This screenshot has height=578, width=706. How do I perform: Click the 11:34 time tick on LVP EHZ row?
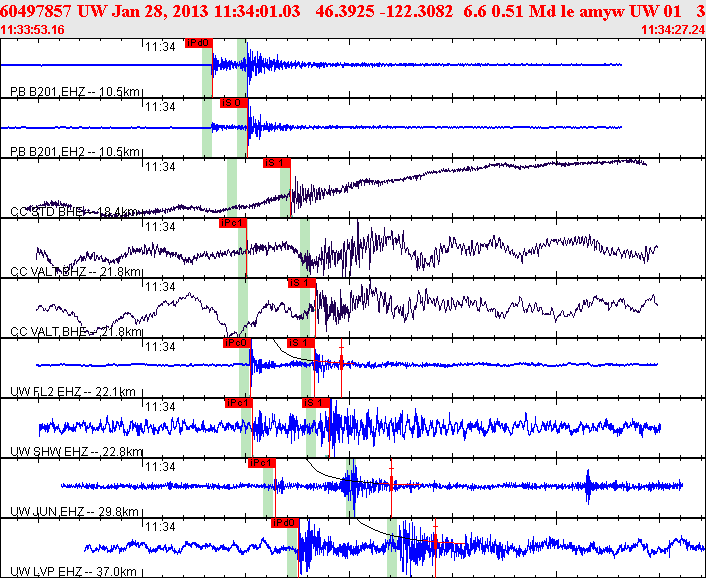coord(160,526)
